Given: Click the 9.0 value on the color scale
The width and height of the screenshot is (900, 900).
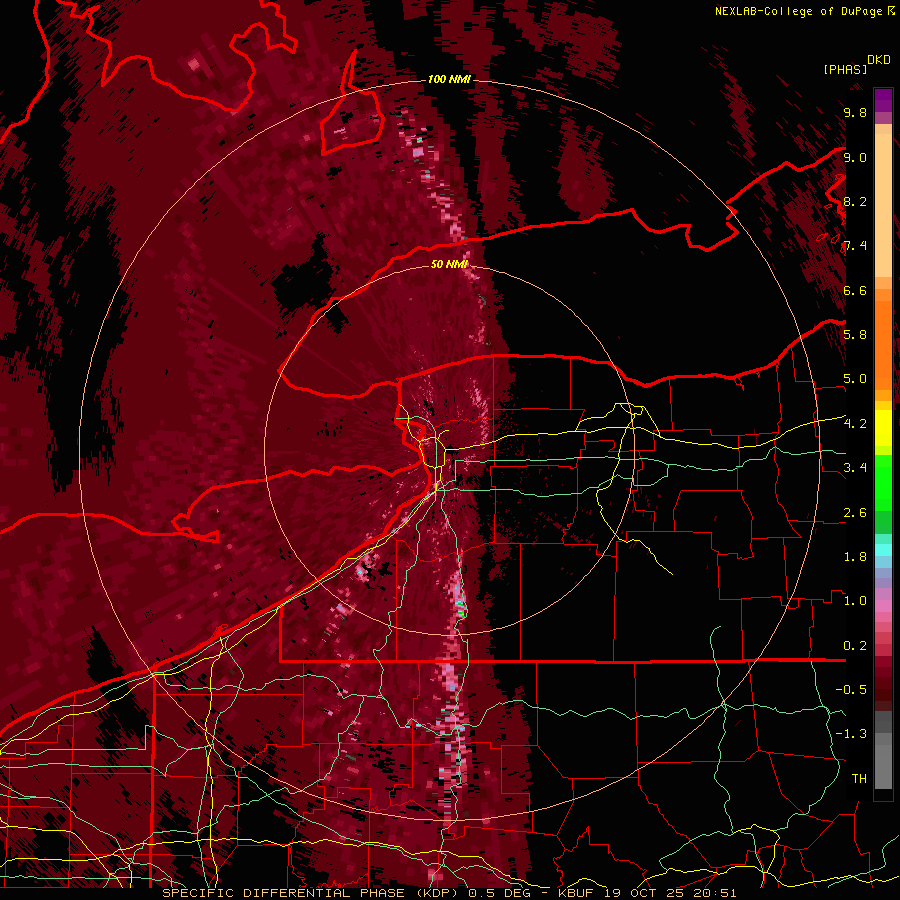Looking at the screenshot, I should [x=855, y=157].
